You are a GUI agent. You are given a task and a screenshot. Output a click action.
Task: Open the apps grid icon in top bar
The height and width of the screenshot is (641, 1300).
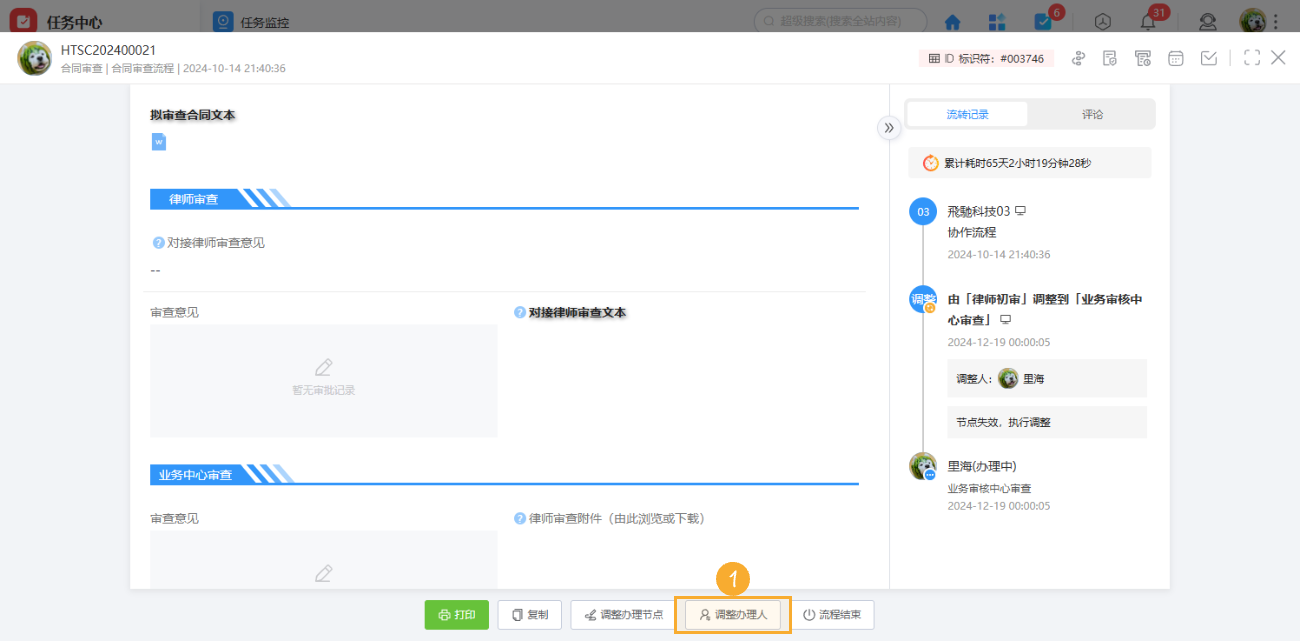click(x=995, y=21)
